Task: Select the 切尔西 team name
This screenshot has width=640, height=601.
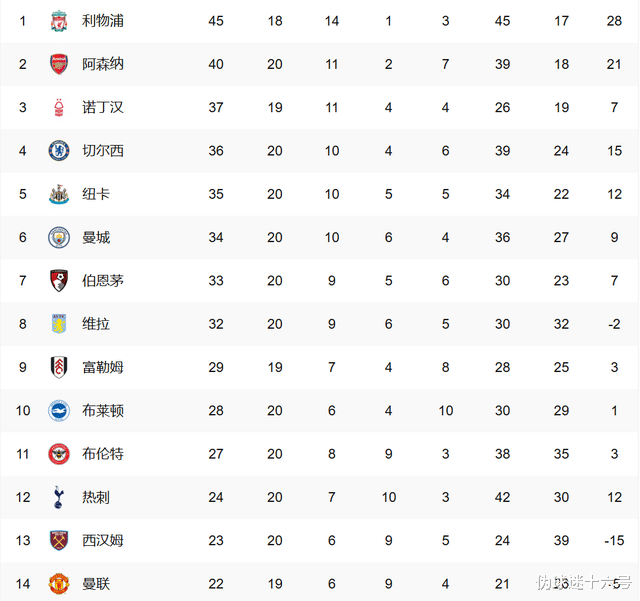Action: [x=103, y=151]
